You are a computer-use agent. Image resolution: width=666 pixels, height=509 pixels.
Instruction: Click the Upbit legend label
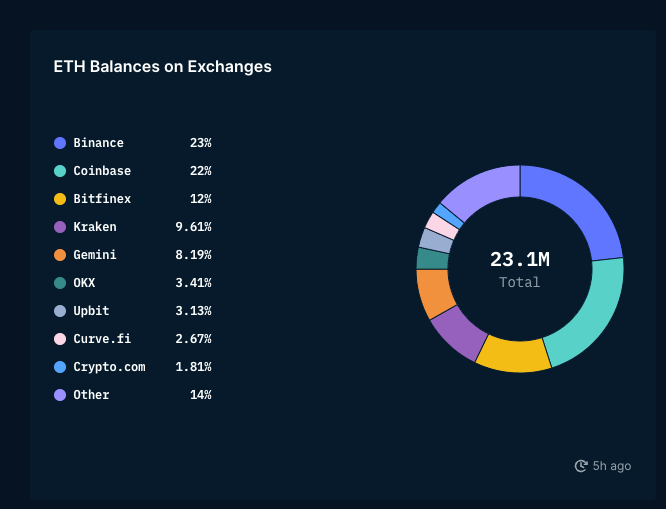pyautogui.click(x=91, y=311)
